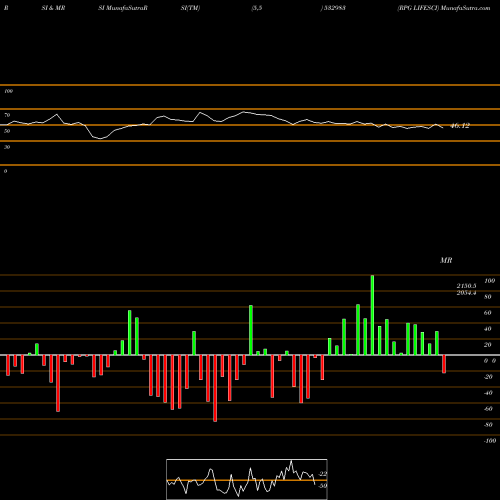Click the 2054.4 price value
This screenshot has width=500, height=500.
pyautogui.click(x=466, y=293)
